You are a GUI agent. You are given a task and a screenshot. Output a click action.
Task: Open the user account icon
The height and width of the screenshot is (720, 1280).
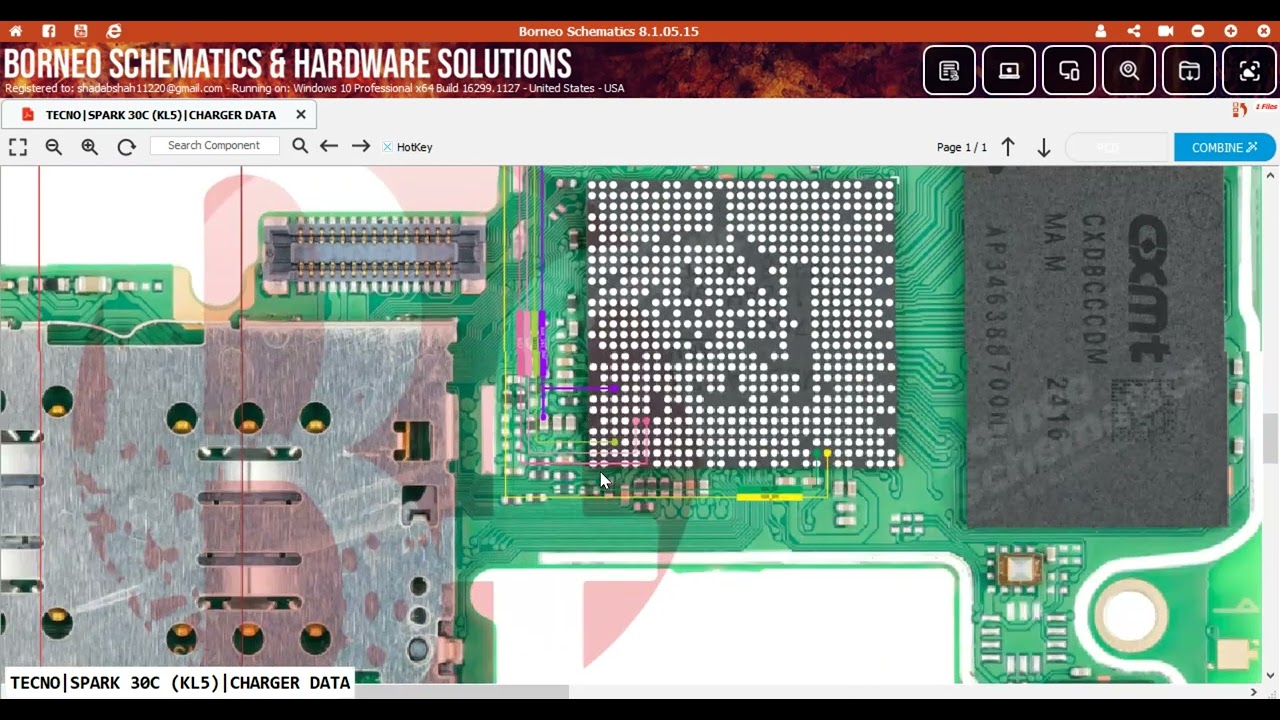(1101, 31)
